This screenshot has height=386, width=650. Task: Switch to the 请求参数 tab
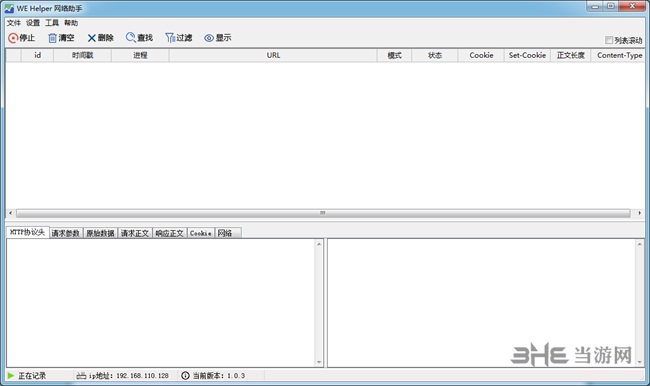[x=66, y=233]
